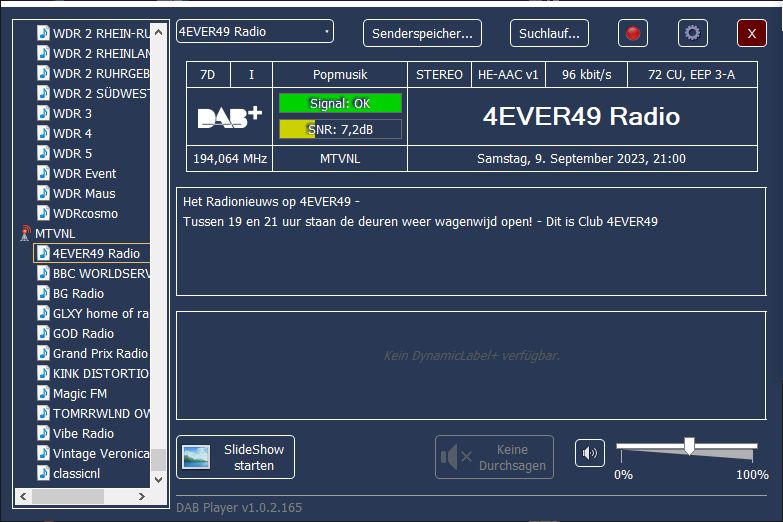
Task: Select WDR 2 RHEINLAN station
Action: click(x=101, y=53)
